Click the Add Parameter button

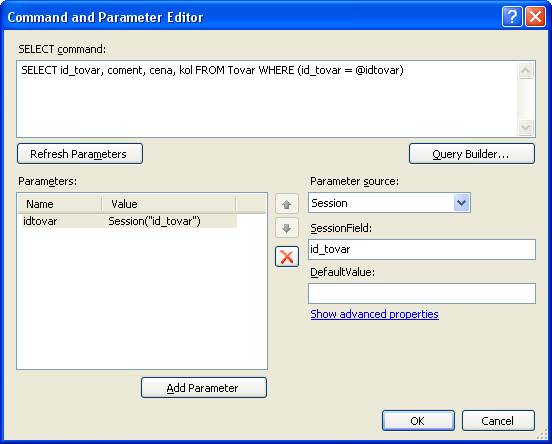204,388
